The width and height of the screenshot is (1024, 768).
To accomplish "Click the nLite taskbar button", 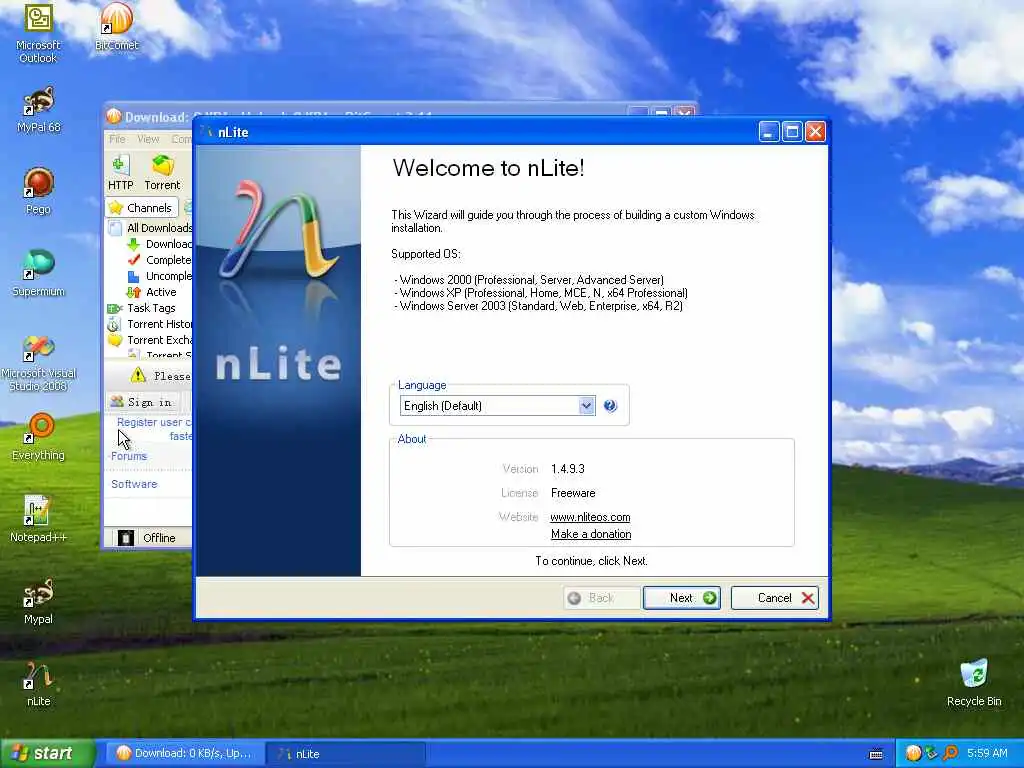I will coord(346,754).
